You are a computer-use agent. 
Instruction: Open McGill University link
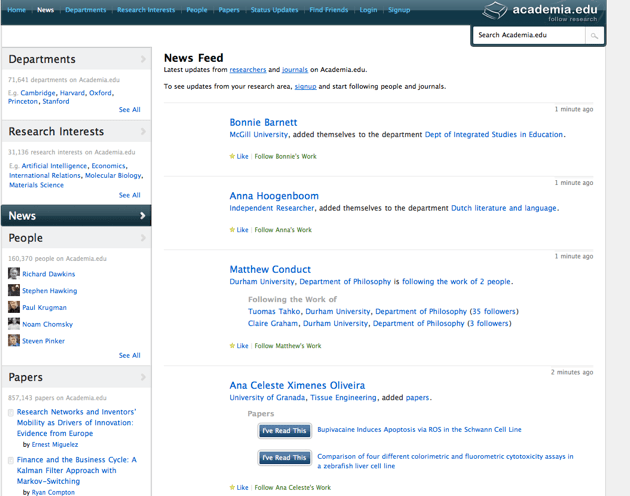(258, 135)
